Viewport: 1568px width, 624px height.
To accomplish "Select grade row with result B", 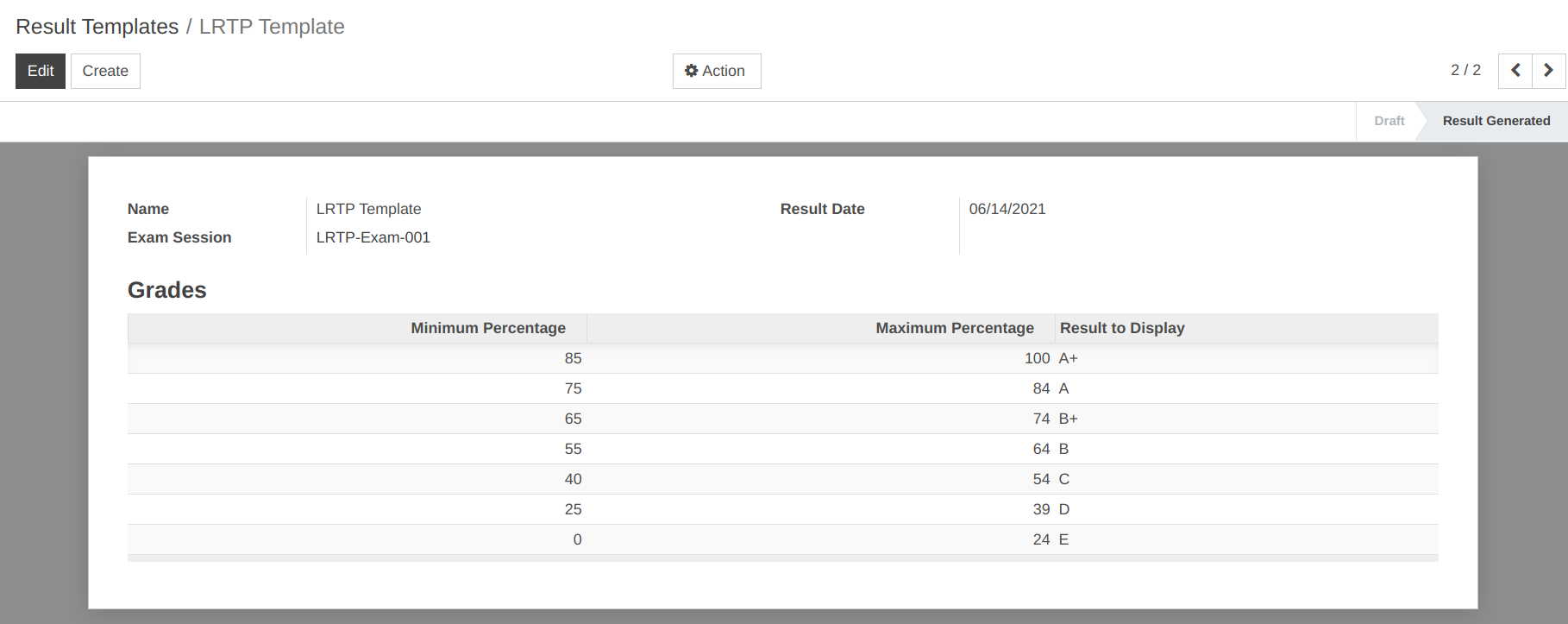I will pyautogui.click(x=783, y=449).
